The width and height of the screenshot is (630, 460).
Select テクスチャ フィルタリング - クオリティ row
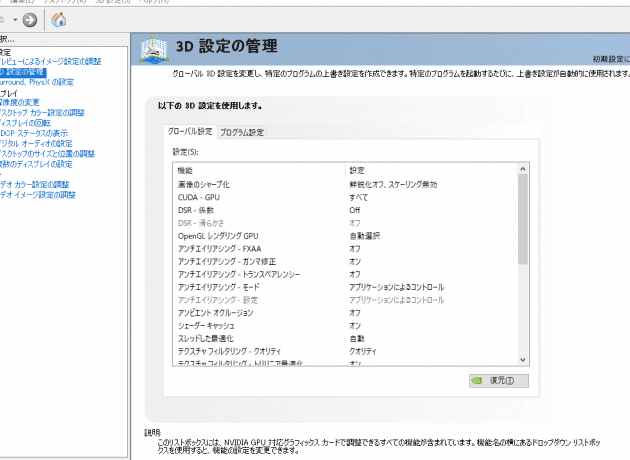tap(346, 352)
